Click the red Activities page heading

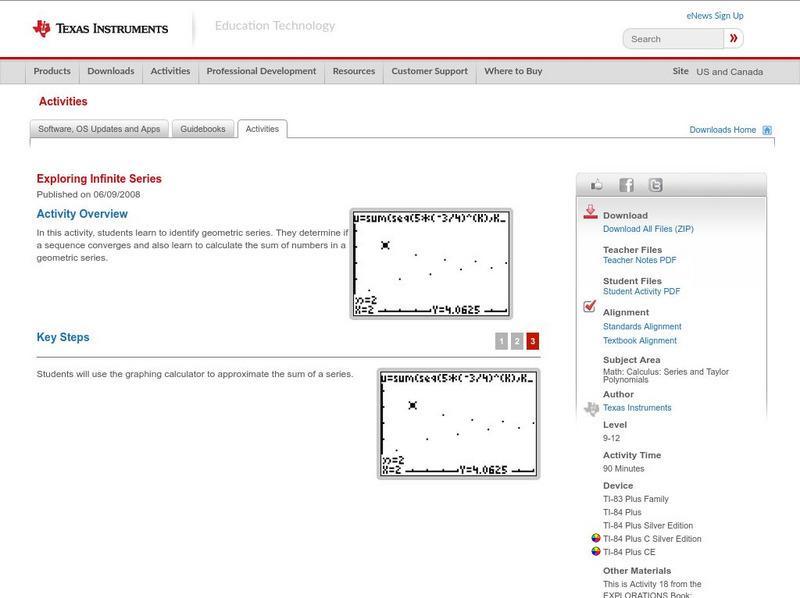63,102
